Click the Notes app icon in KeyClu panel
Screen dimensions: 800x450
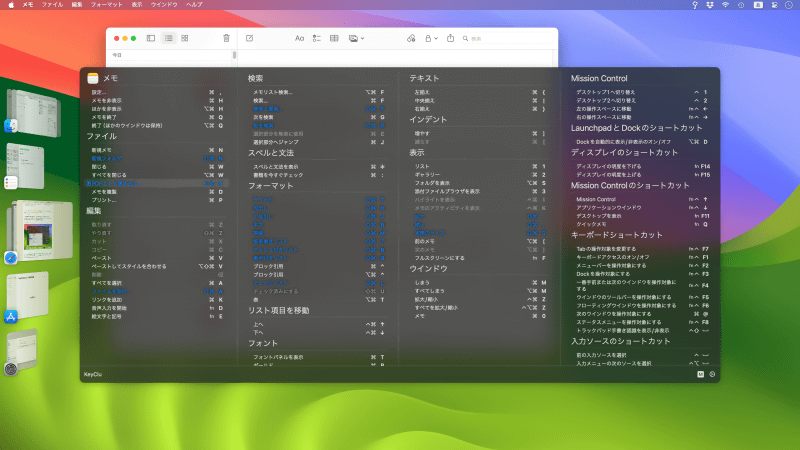pos(92,78)
